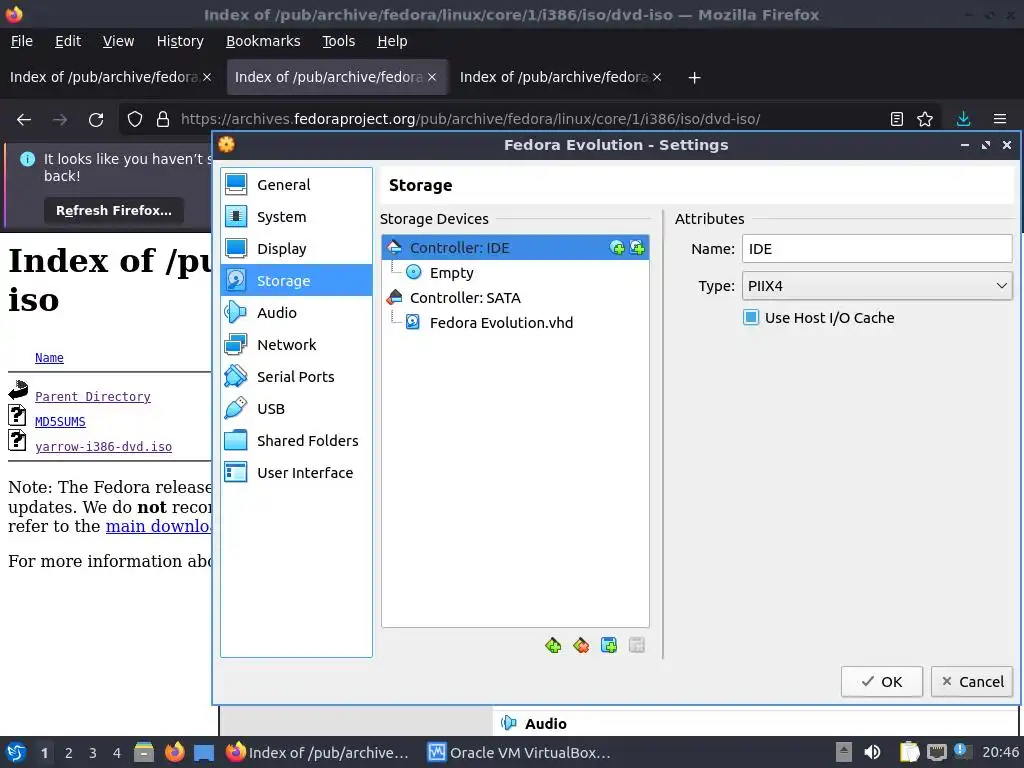Screen dimensions: 1024x768
Task: Close the active second Firefox tab
Action: click(432, 77)
